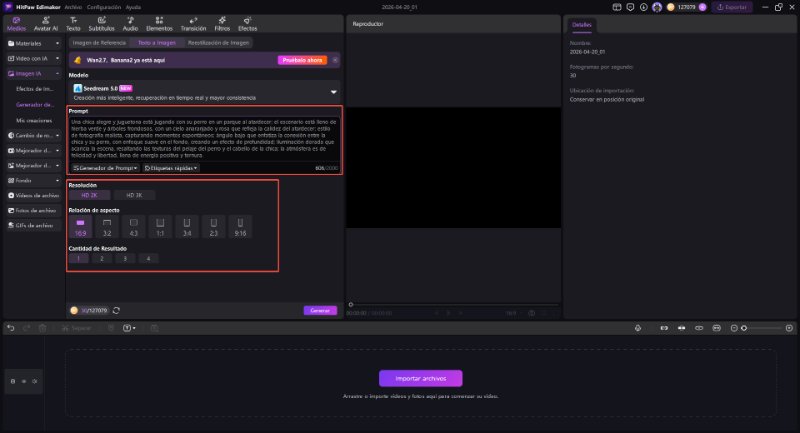Choose the 1:1 aspect ratio
The image size is (800, 433).
click(x=160, y=227)
